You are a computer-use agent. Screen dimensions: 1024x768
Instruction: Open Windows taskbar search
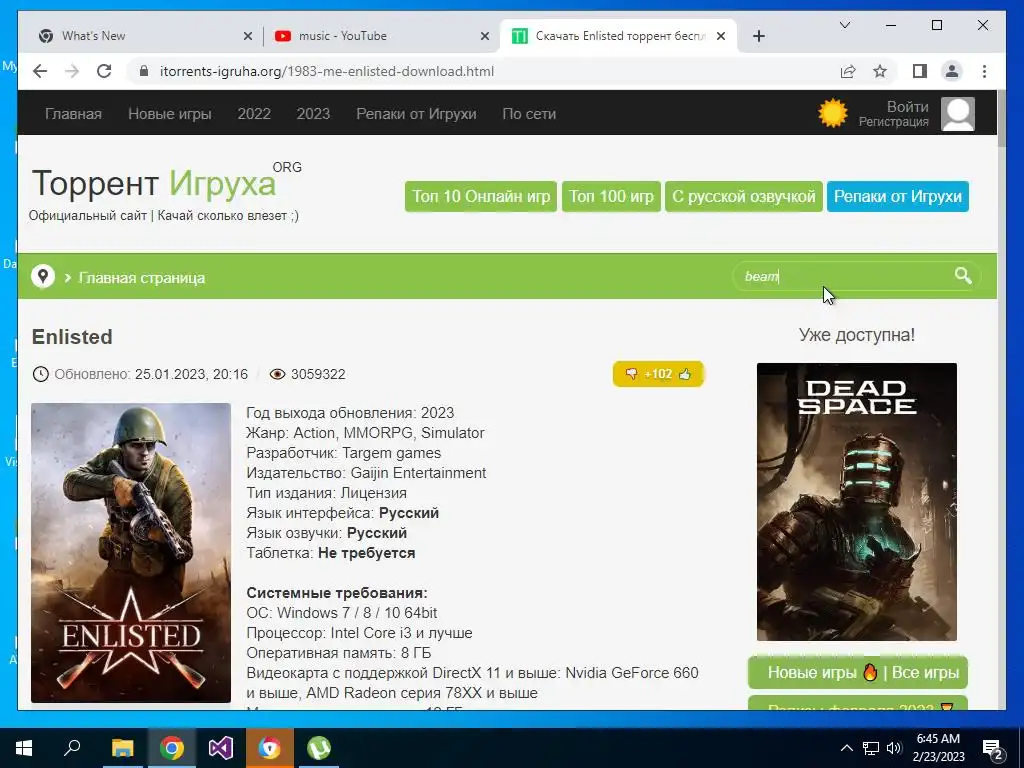click(72, 748)
